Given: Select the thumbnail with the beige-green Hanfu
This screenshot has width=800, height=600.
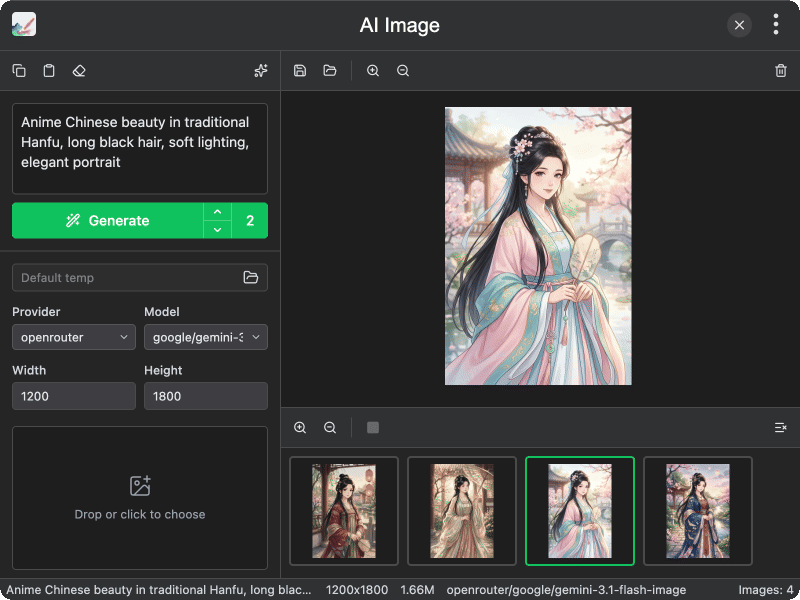Looking at the screenshot, I should pos(462,511).
